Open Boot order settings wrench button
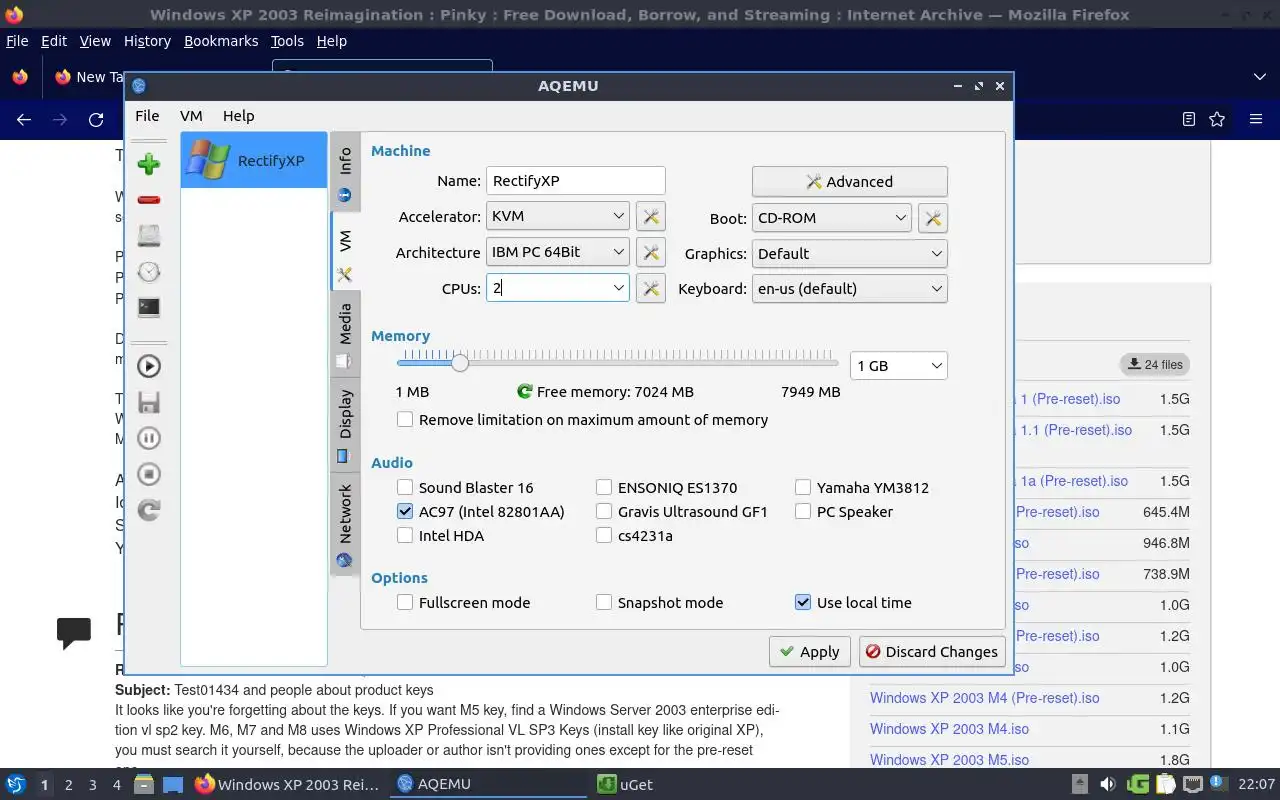Screen dimensions: 1280x800 tap(933, 218)
